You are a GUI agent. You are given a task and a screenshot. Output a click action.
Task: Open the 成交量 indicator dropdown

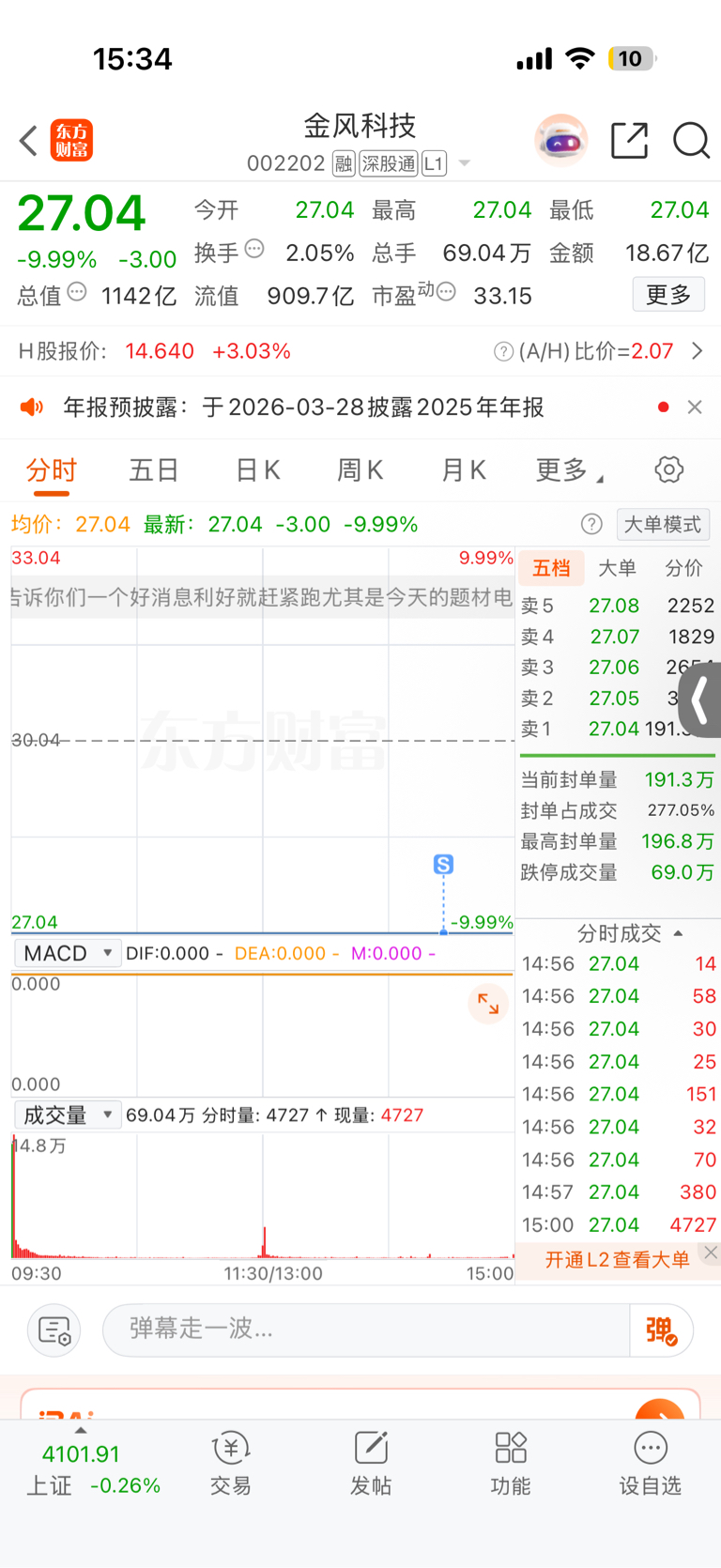click(x=68, y=1115)
